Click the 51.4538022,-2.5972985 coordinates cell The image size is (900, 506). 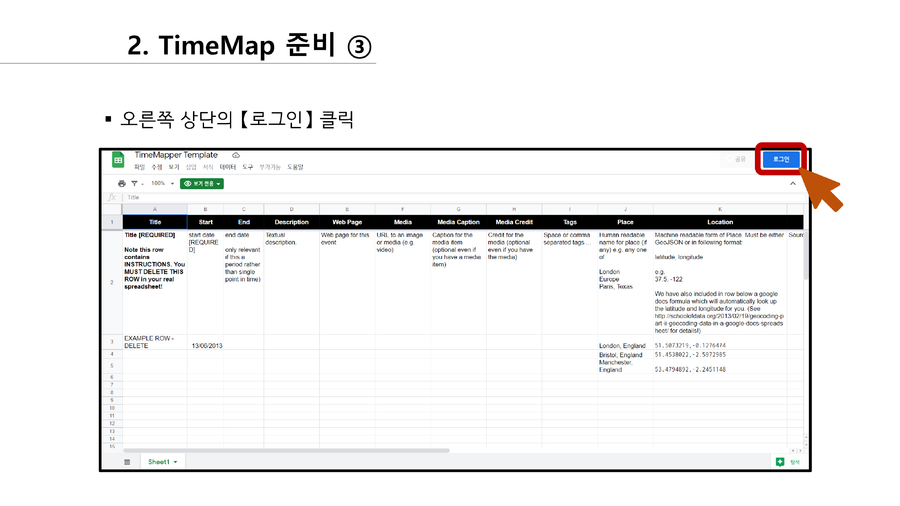(720, 355)
